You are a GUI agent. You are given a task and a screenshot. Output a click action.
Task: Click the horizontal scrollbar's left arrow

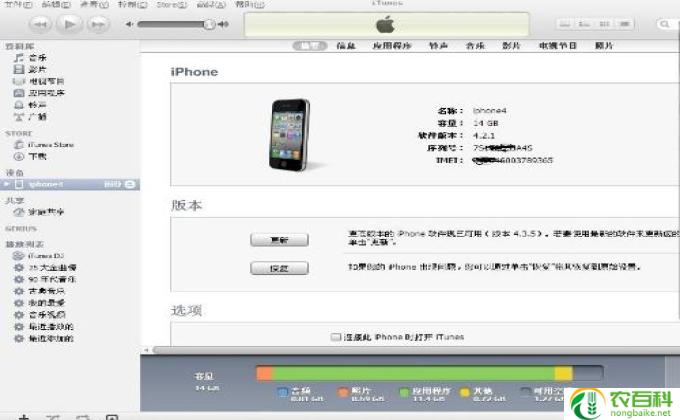[146, 350]
